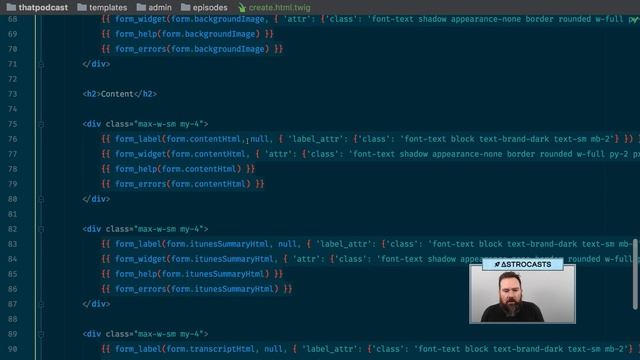Screen dimensions: 640x360
Task: Click form_help(form.itunesSummaryHtml) on line 85
Action: coord(192,274)
